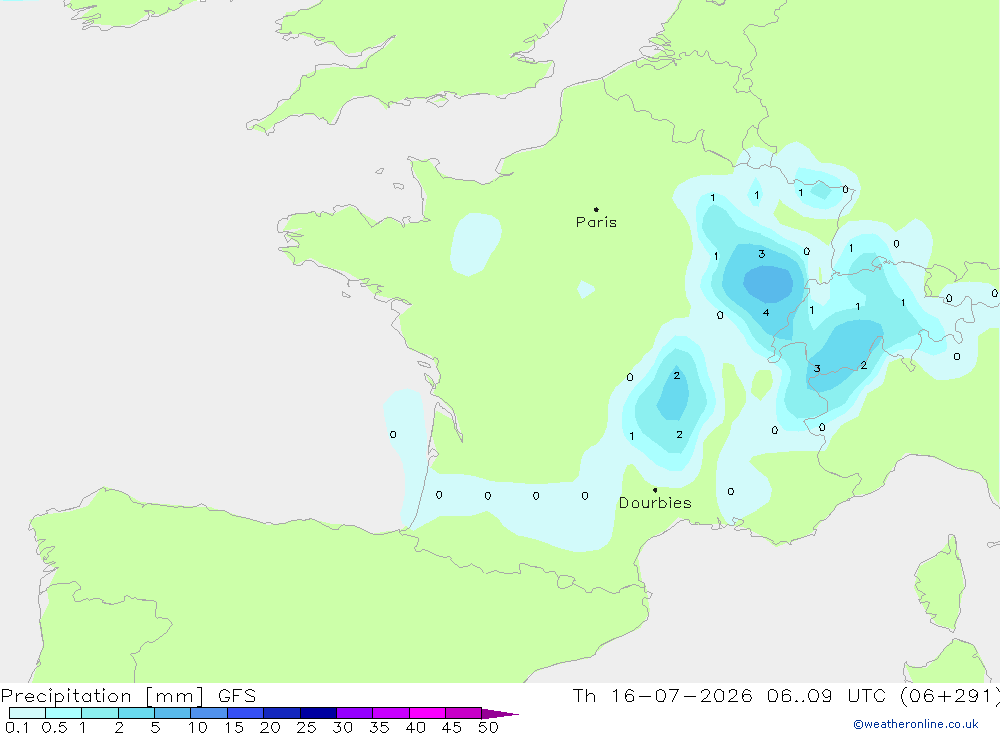Pick the 30–35 mm purple legend swatch
This screenshot has width=1000, height=733.
pos(354,713)
